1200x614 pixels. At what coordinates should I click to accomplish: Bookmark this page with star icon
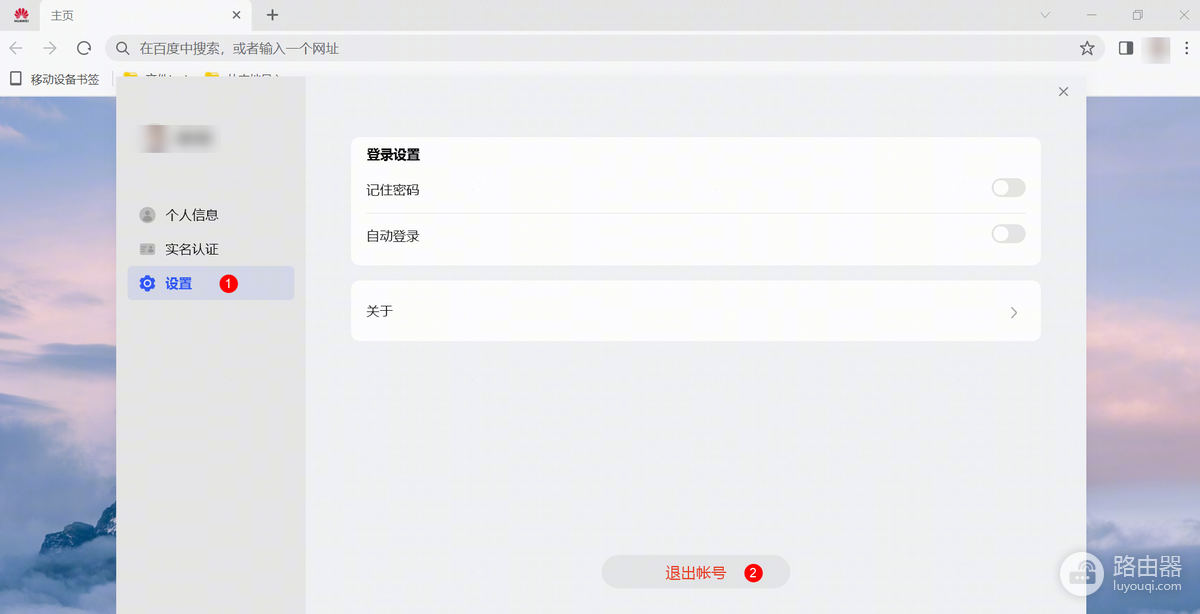tap(1087, 48)
